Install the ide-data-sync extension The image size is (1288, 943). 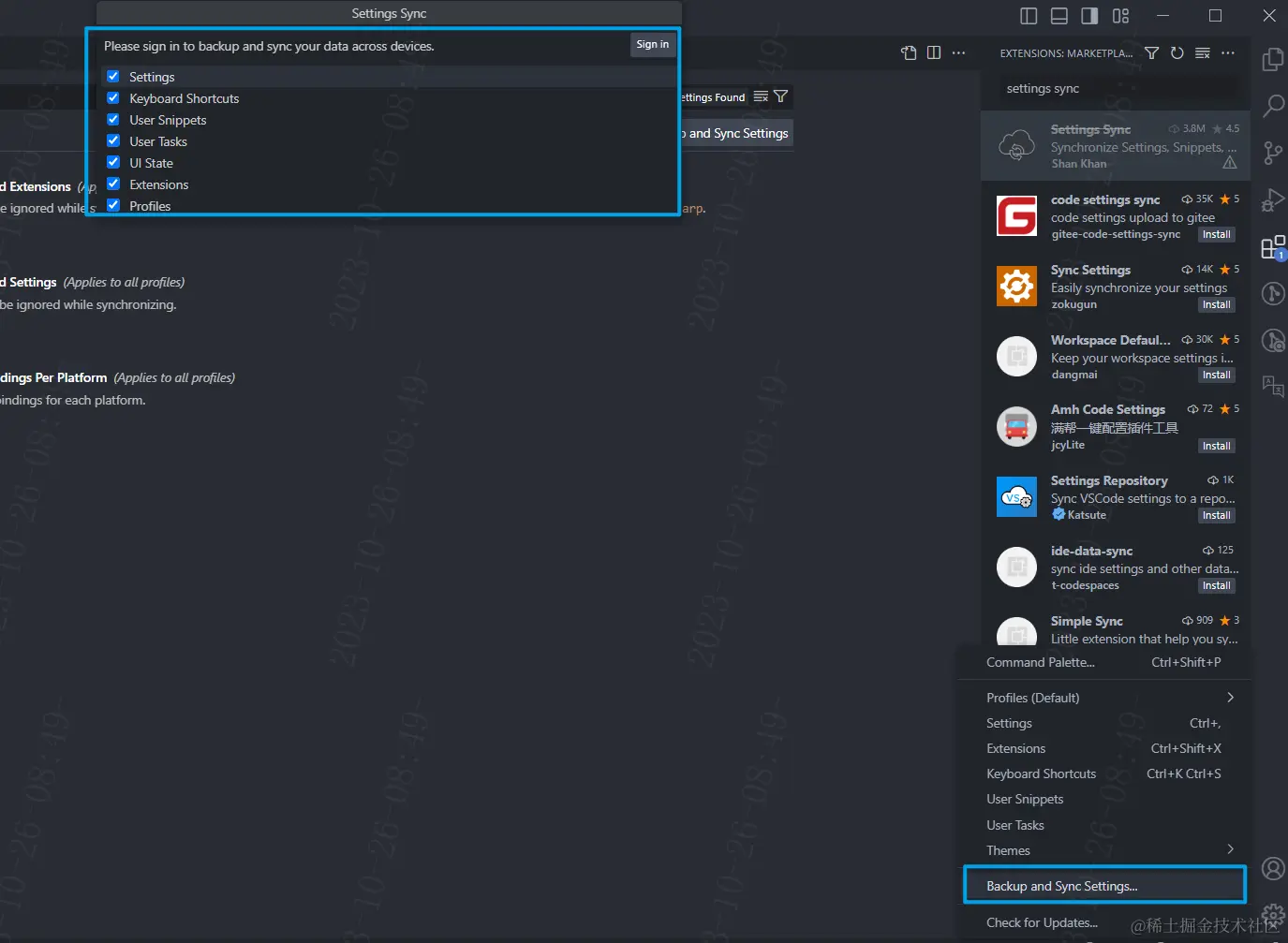coord(1217,586)
